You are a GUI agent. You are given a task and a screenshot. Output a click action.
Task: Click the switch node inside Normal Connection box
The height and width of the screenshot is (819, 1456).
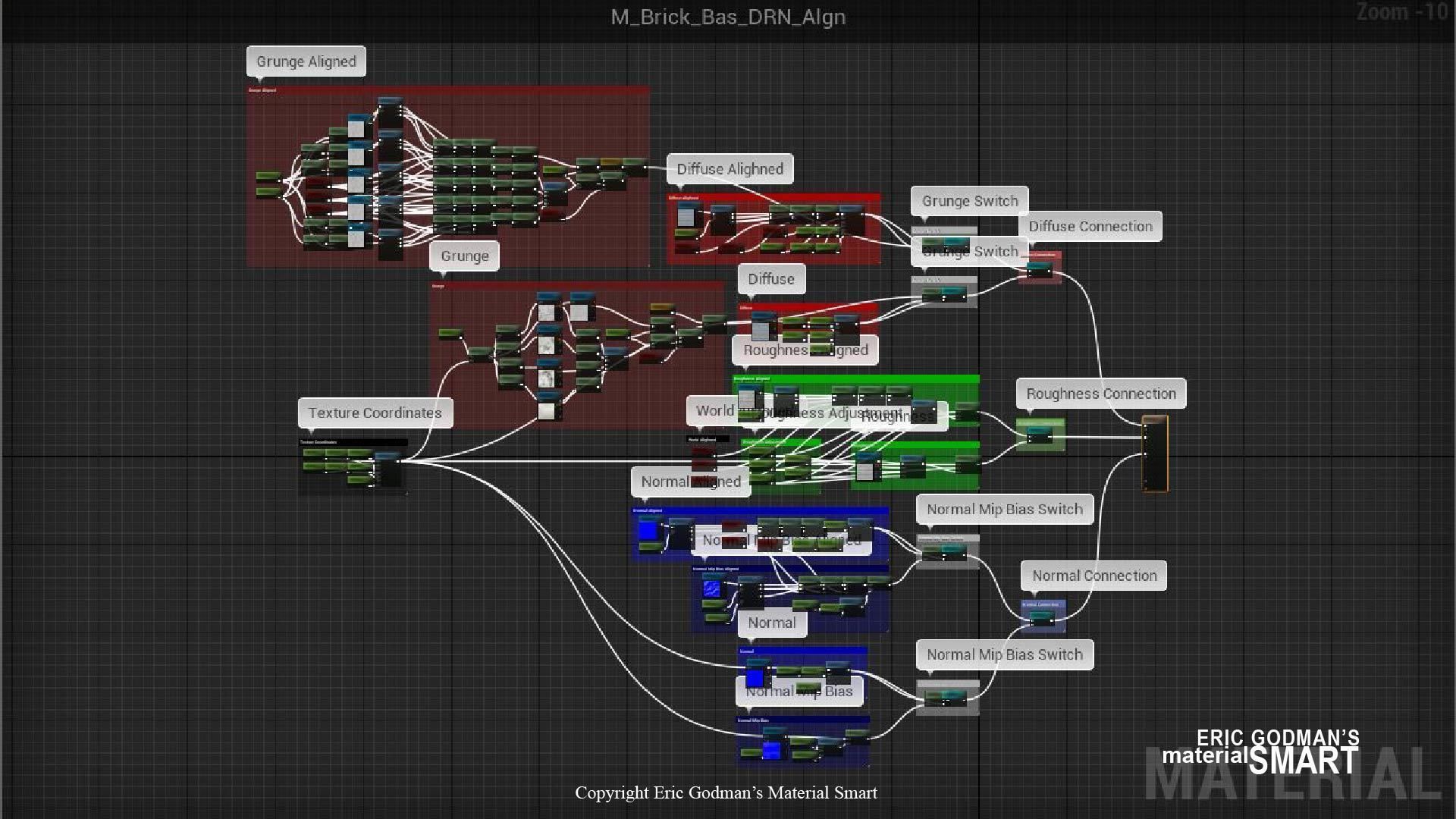click(x=1042, y=618)
